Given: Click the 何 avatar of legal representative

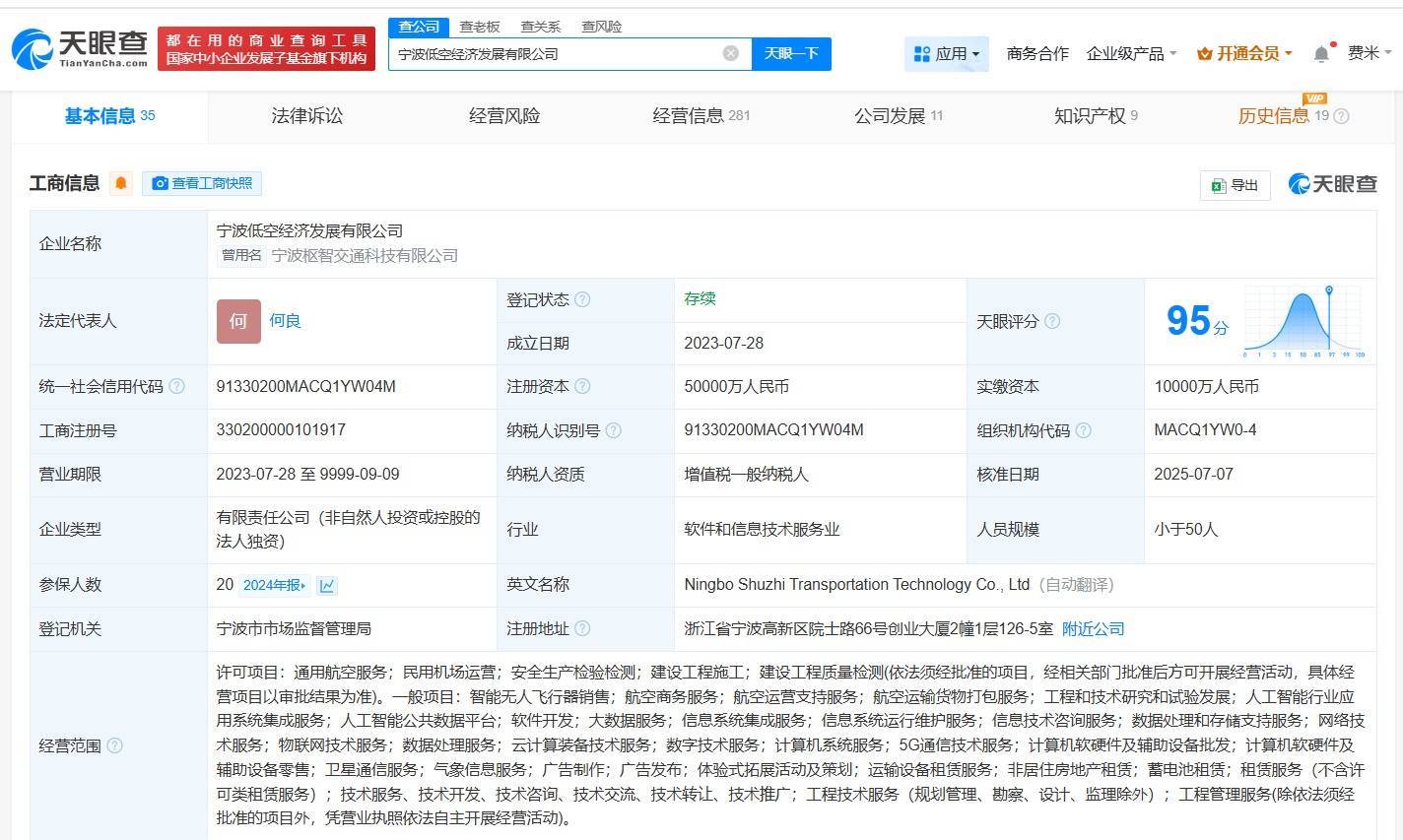Looking at the screenshot, I should tap(238, 321).
